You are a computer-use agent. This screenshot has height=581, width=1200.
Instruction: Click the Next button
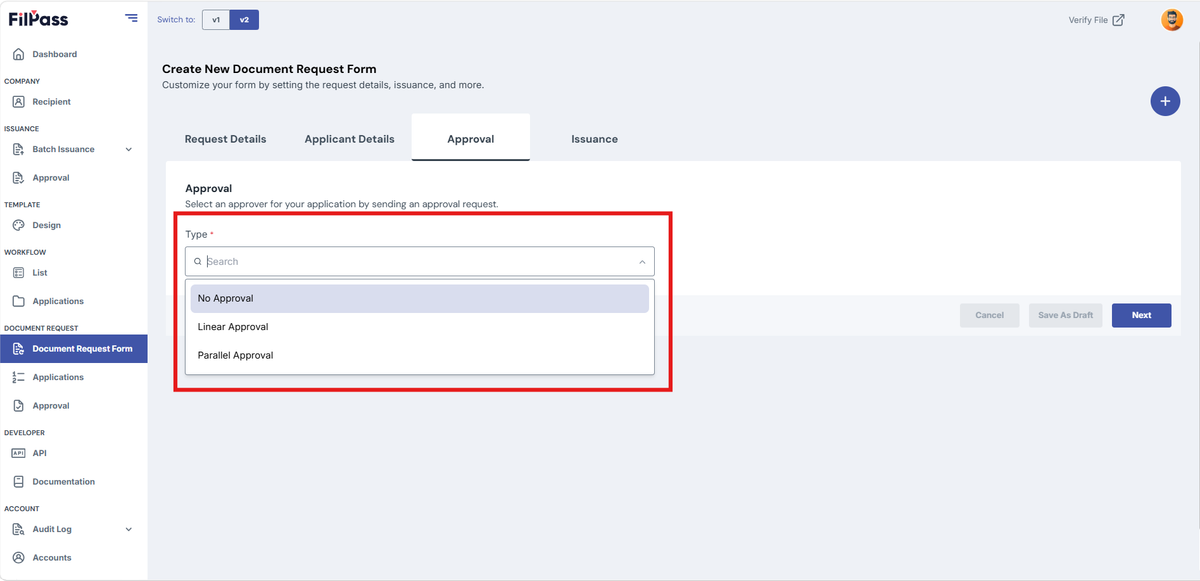coord(1141,315)
